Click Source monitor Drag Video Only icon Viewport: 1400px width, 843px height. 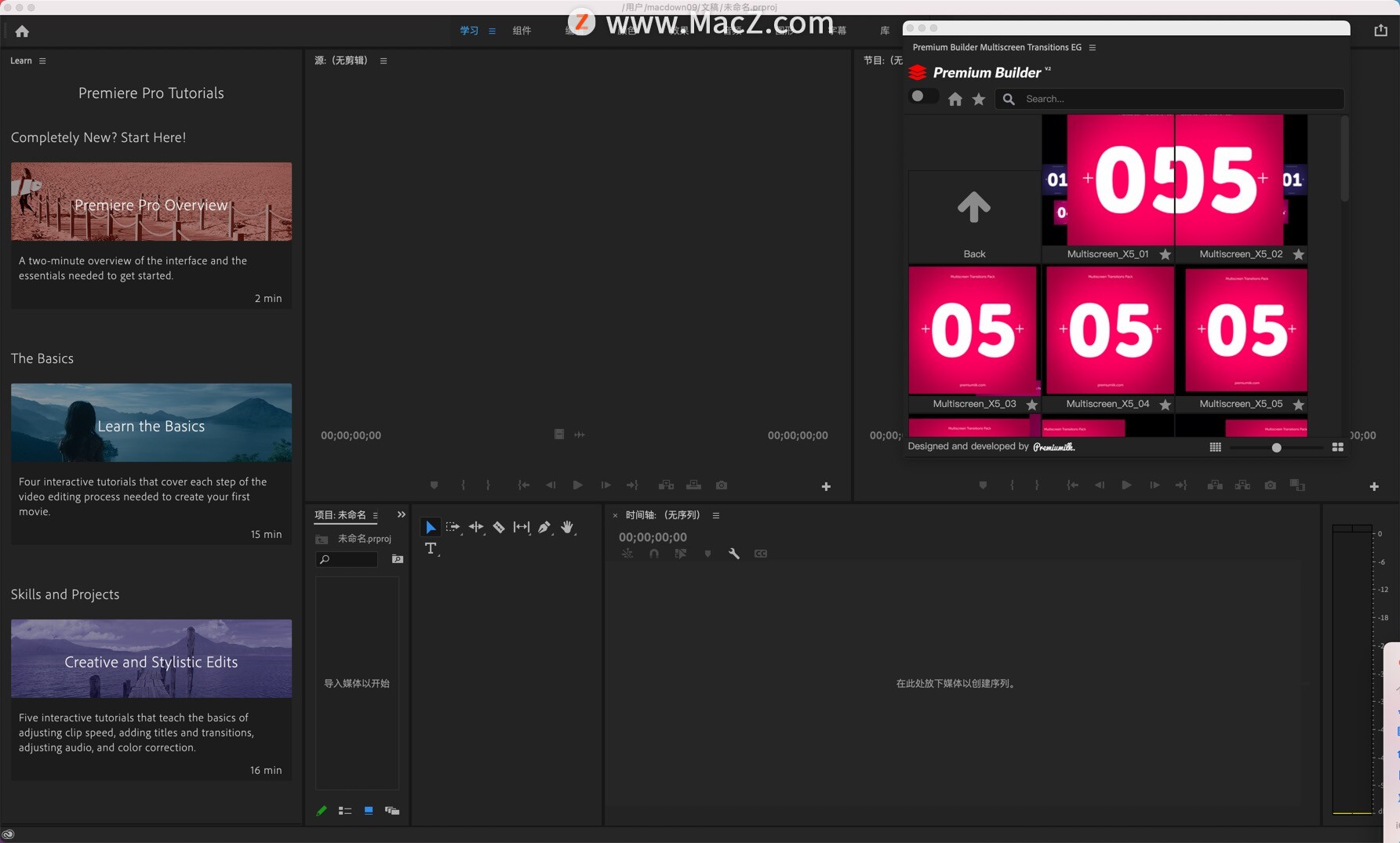point(559,434)
